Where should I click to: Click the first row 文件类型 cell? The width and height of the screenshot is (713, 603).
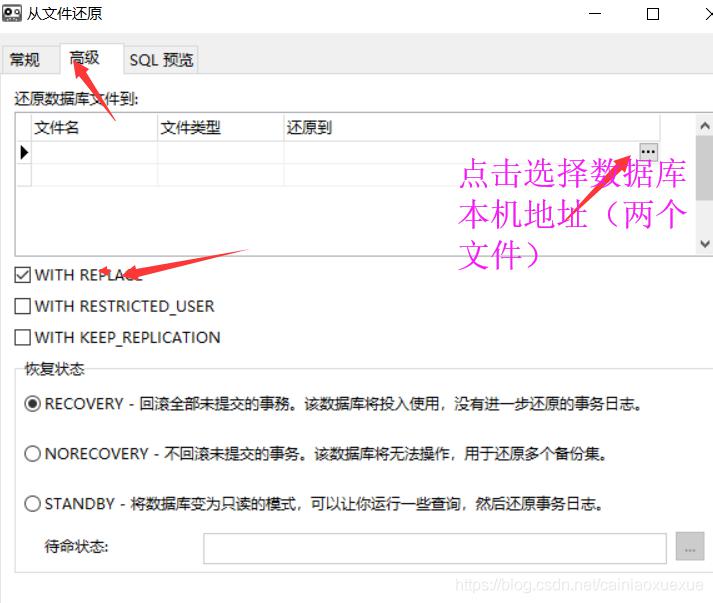coord(221,152)
